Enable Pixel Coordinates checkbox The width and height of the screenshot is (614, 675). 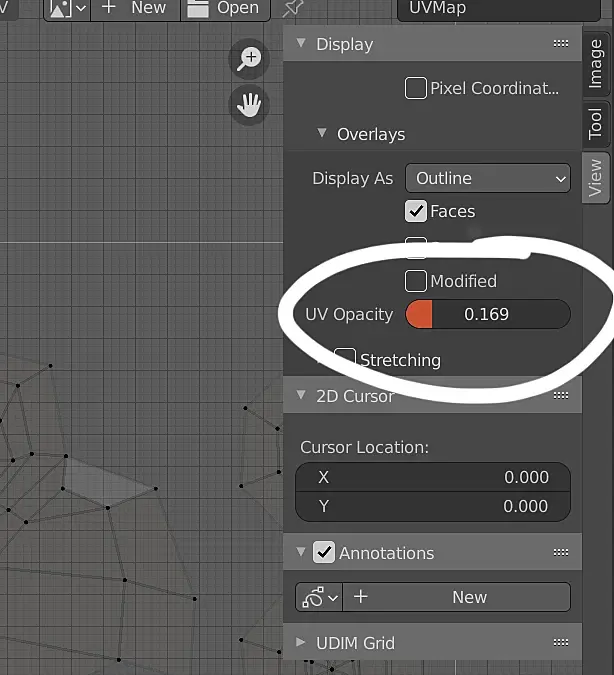[x=416, y=88]
